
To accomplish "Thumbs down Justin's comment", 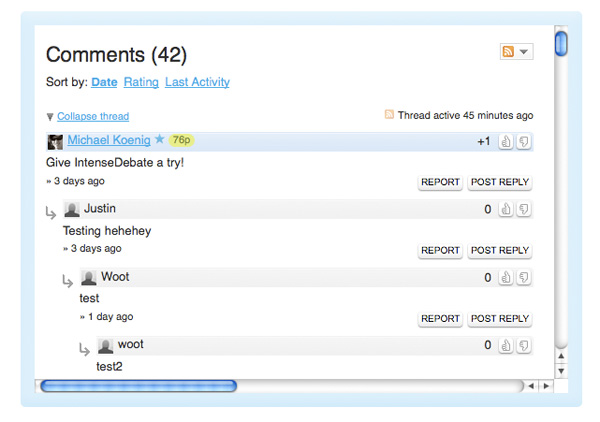I will tap(524, 209).
